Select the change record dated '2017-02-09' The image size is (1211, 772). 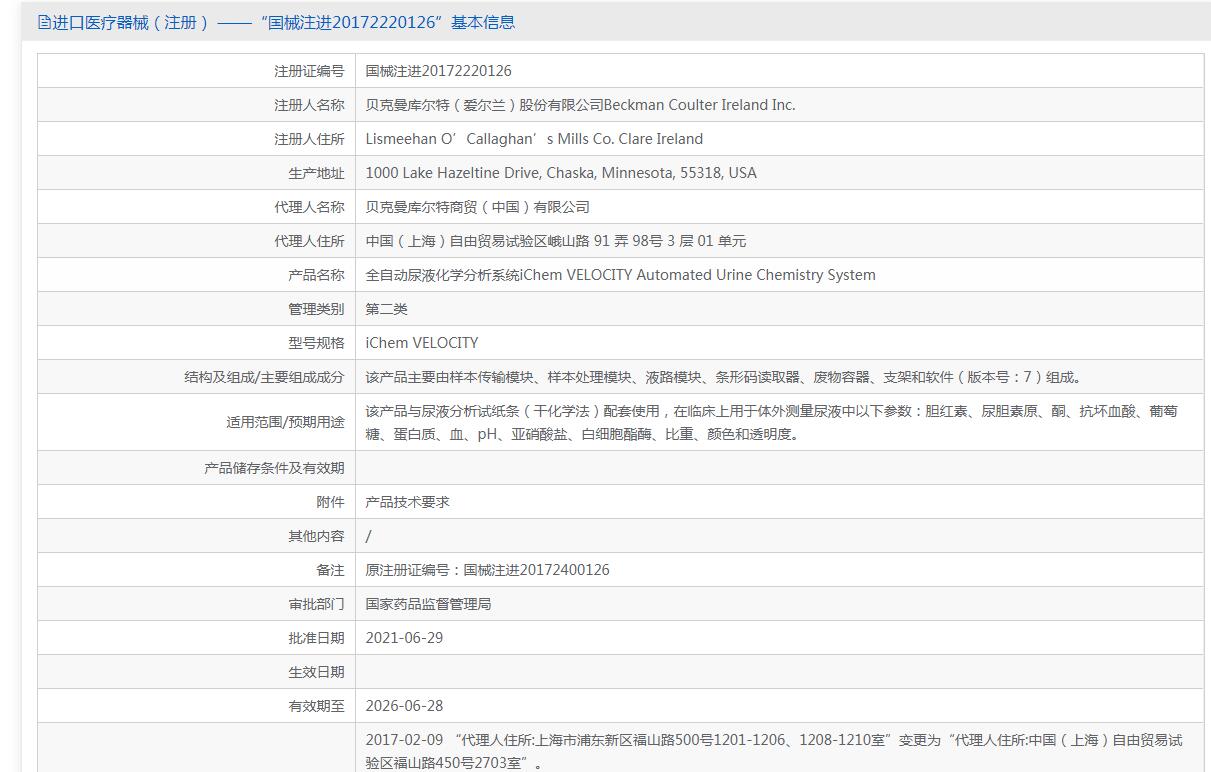point(774,751)
